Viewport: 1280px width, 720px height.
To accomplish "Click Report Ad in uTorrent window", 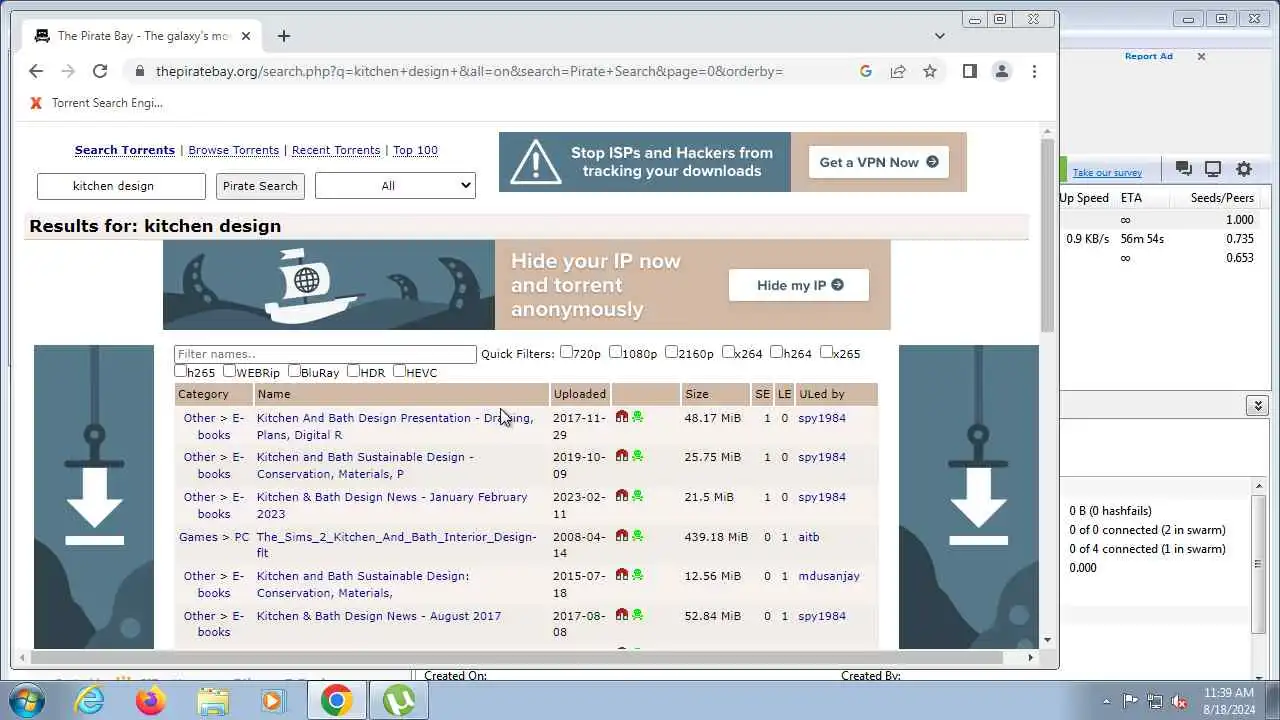I will click(1148, 56).
